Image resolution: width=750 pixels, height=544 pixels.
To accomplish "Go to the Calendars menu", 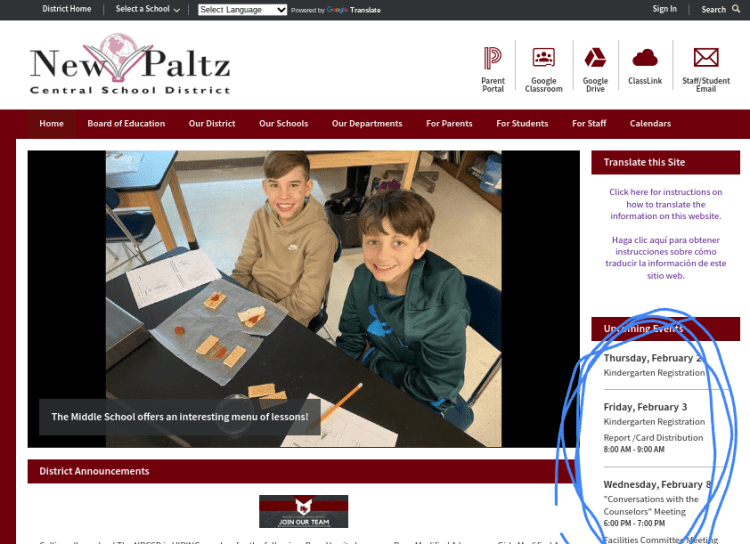I will 650,124.
